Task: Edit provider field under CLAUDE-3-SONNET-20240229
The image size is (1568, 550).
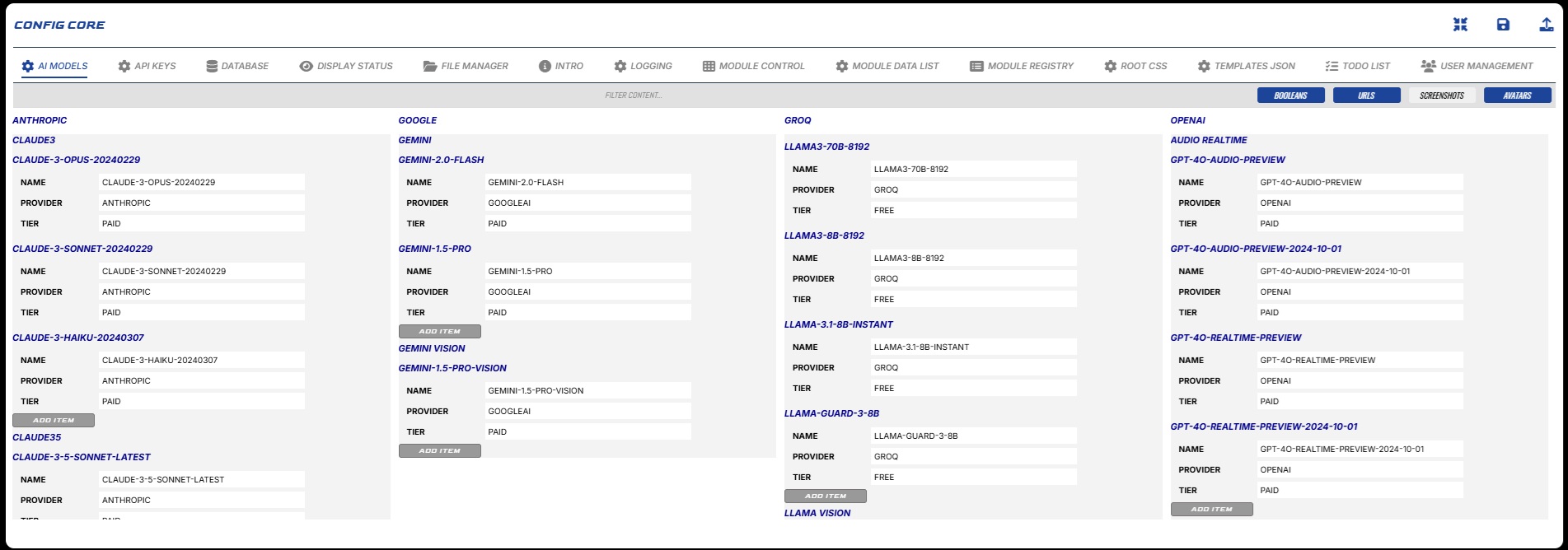Action: [202, 291]
